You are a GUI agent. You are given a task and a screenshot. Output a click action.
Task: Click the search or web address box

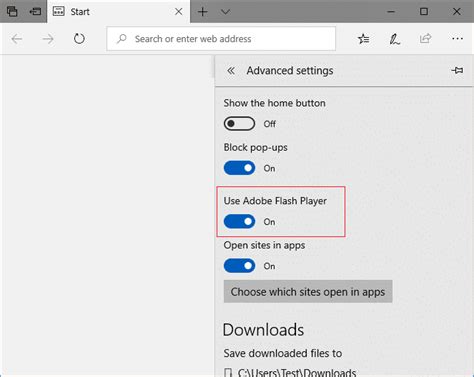point(221,39)
